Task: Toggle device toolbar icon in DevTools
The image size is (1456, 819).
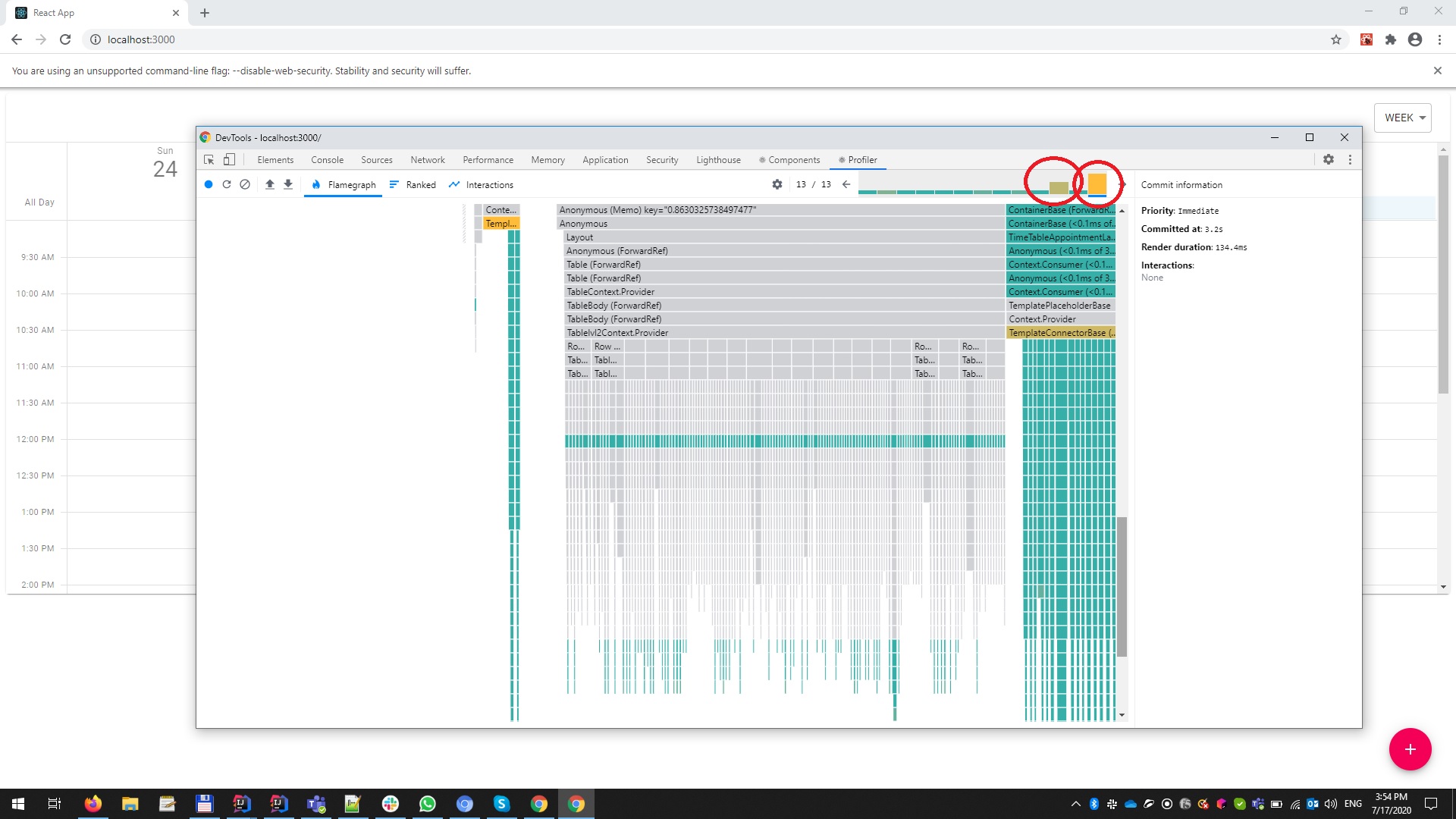Action: pos(229,160)
